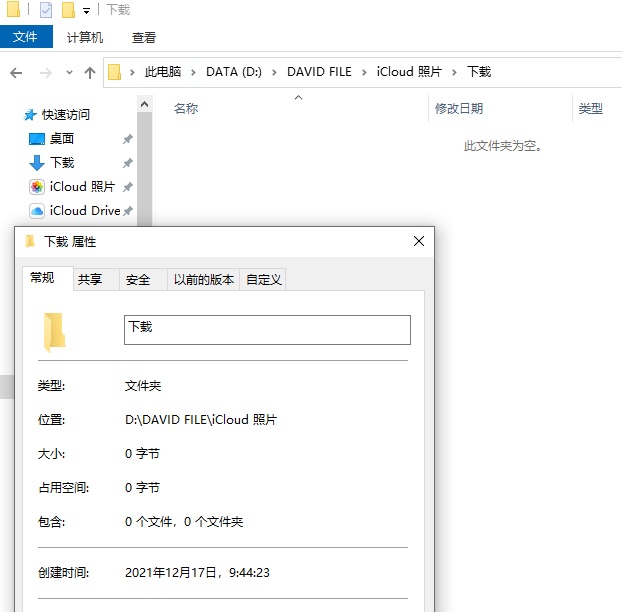Switch to the 以前的版本 tab

tap(203, 280)
